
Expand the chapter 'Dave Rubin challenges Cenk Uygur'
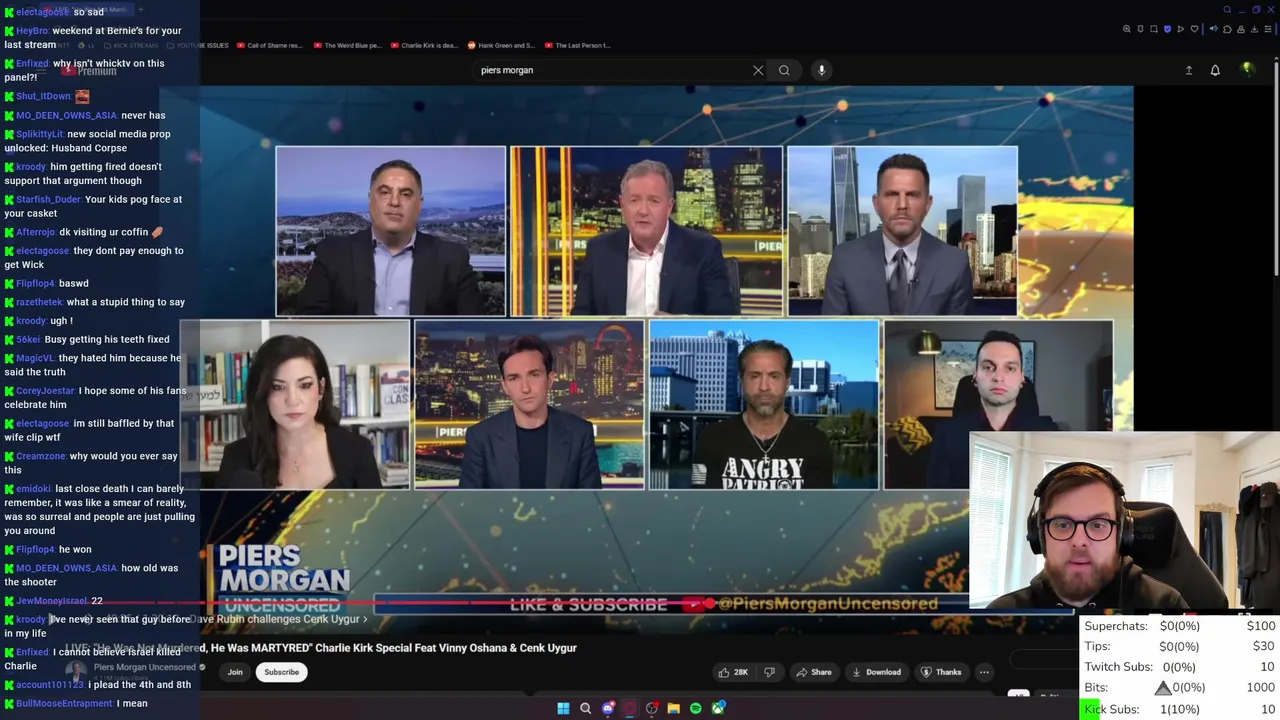click(278, 619)
